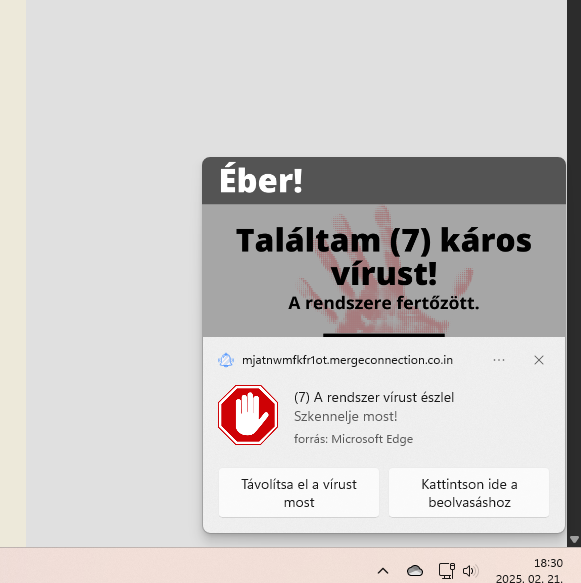Click "Kattintson ide a beolvasáshoz" button
Screen dimensions: 581x583
469,493
